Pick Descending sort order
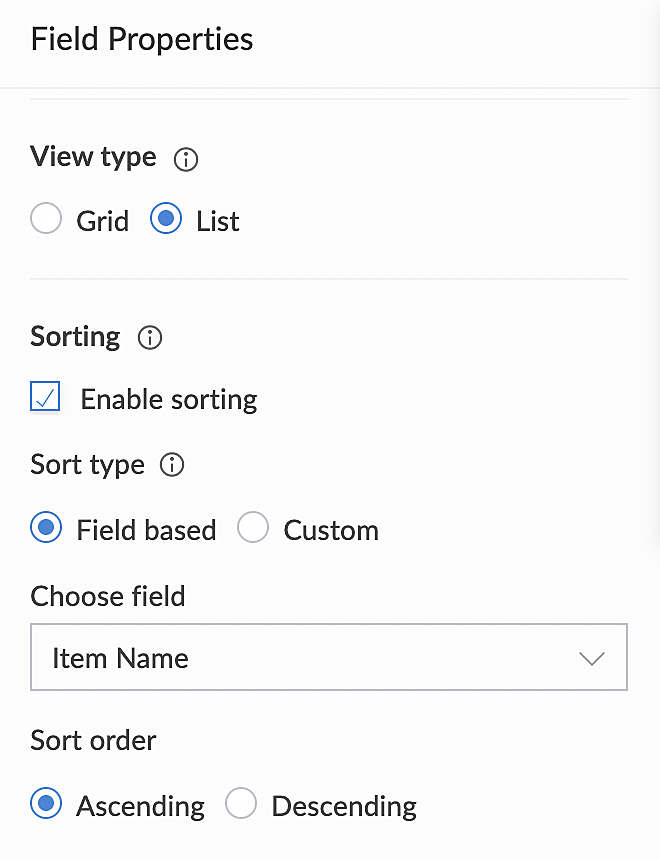This screenshot has width=660, height=860. (241, 803)
